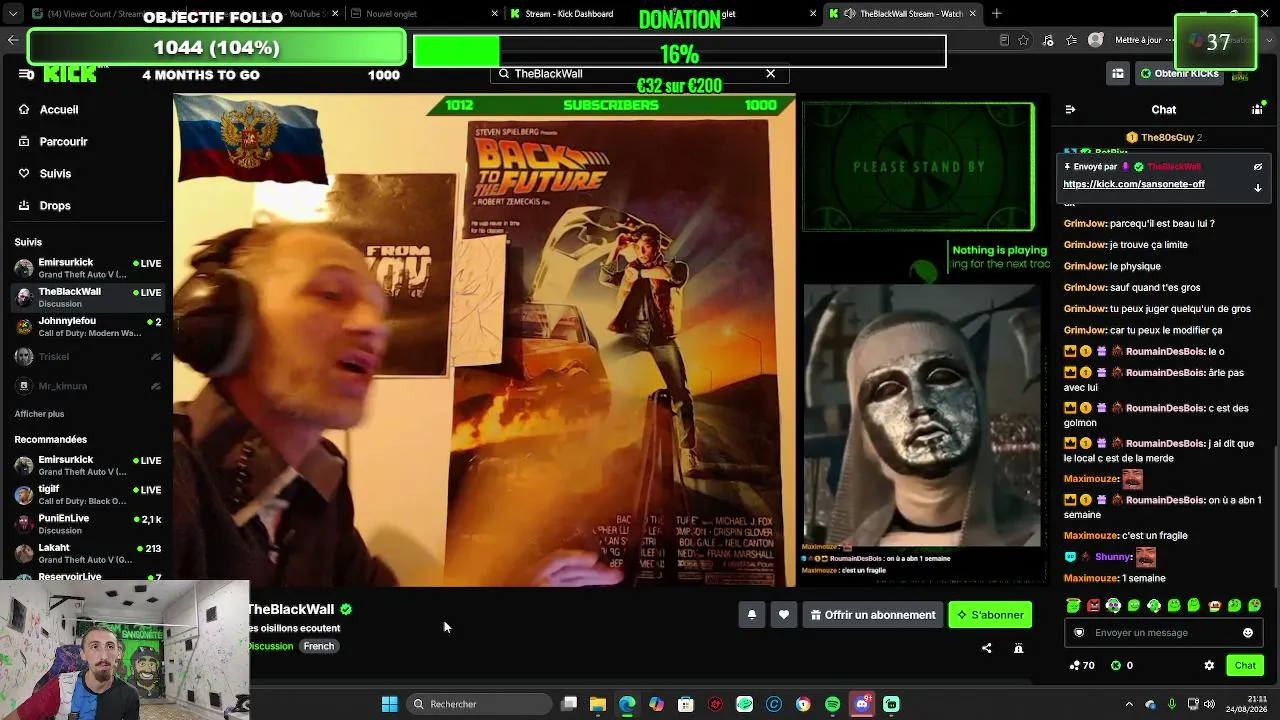Bookmark page with star icon

1023,40
